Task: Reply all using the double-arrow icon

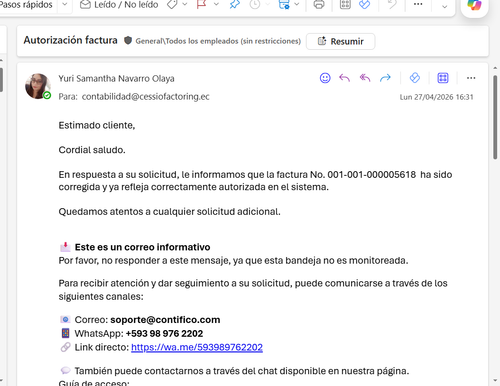Action: click(365, 78)
